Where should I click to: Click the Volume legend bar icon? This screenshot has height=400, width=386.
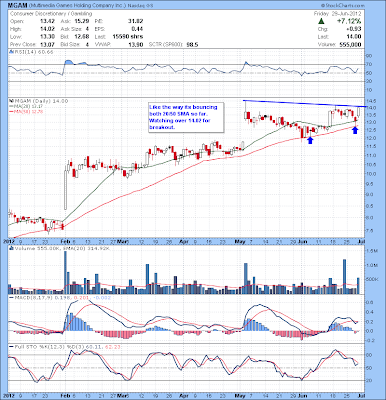pyautogui.click(x=11, y=248)
